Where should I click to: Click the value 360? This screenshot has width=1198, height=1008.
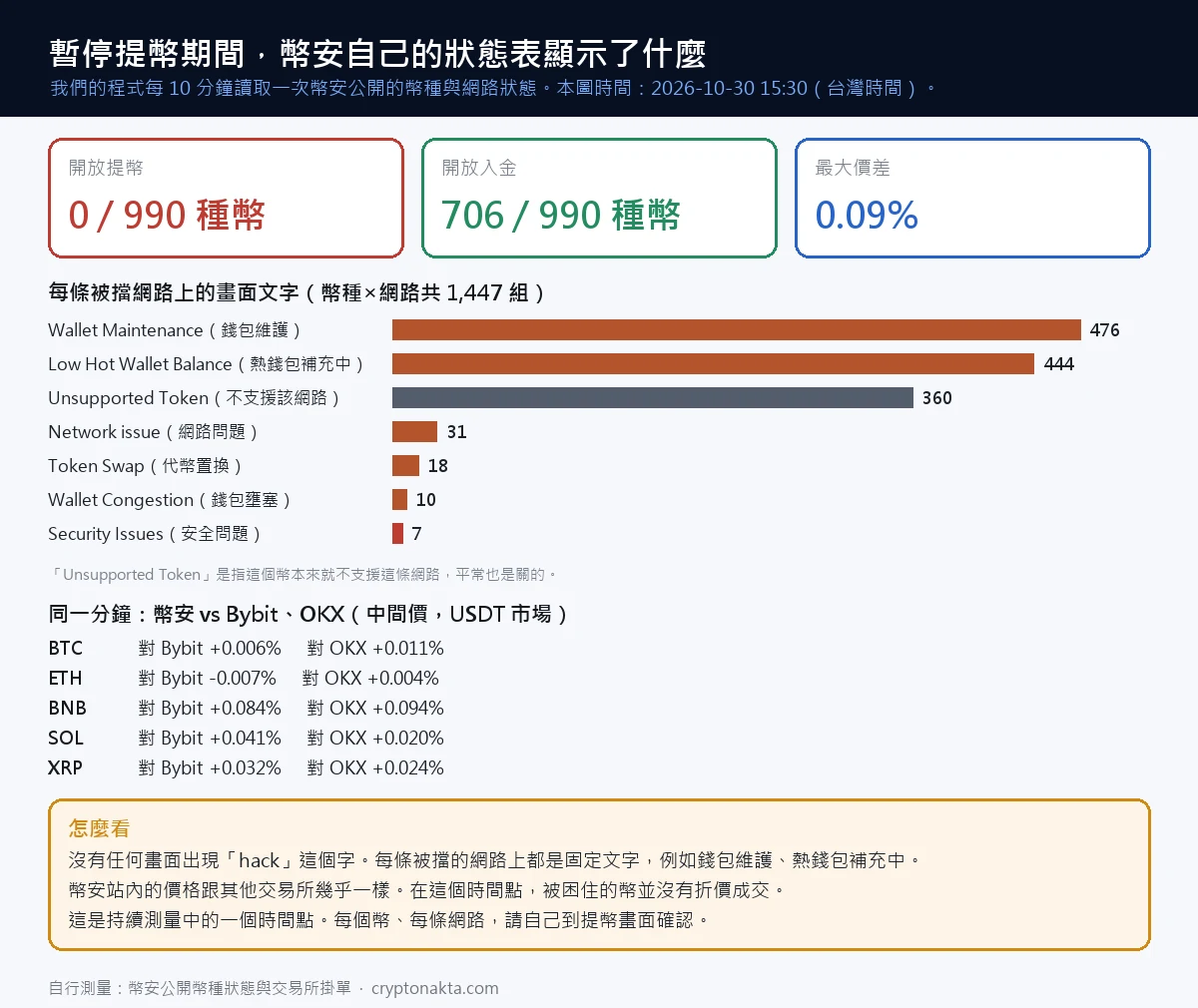[937, 398]
